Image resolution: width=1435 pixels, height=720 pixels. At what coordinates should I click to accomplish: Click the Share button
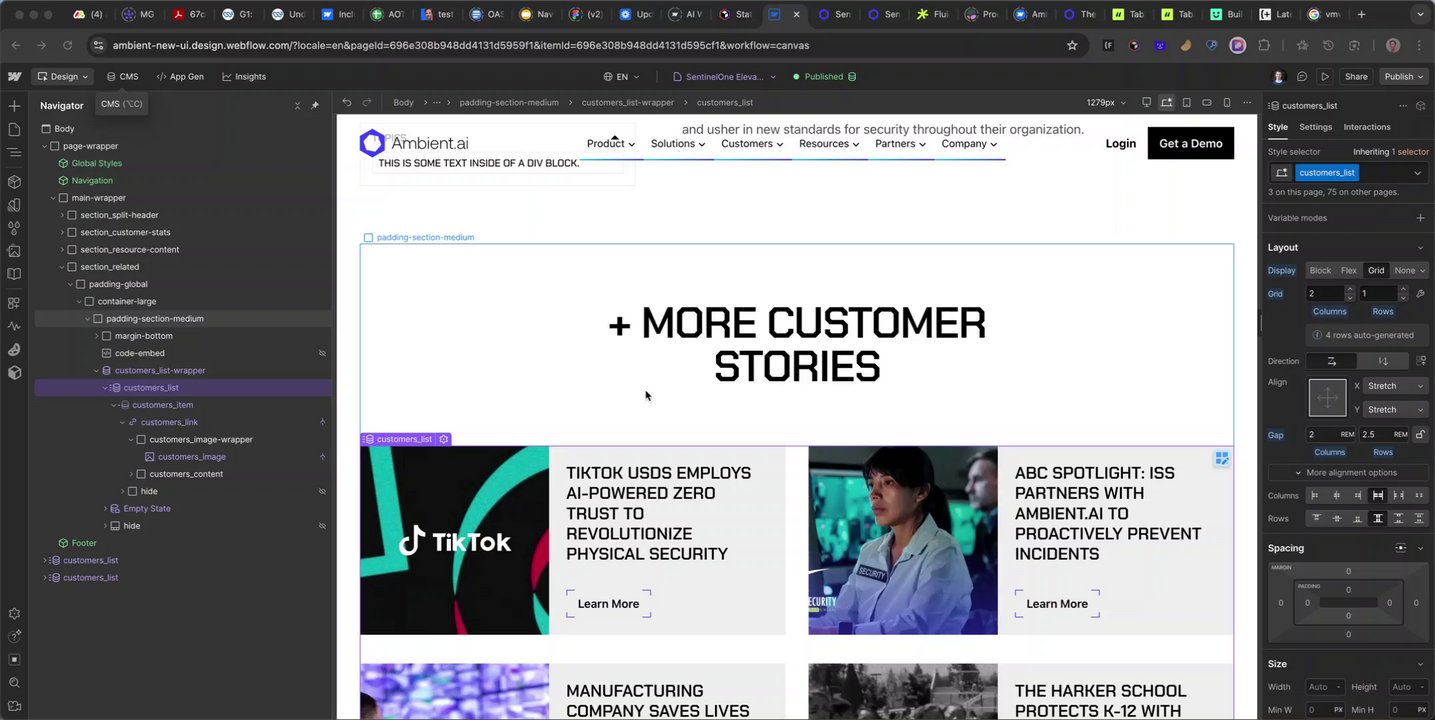[x=1356, y=76]
